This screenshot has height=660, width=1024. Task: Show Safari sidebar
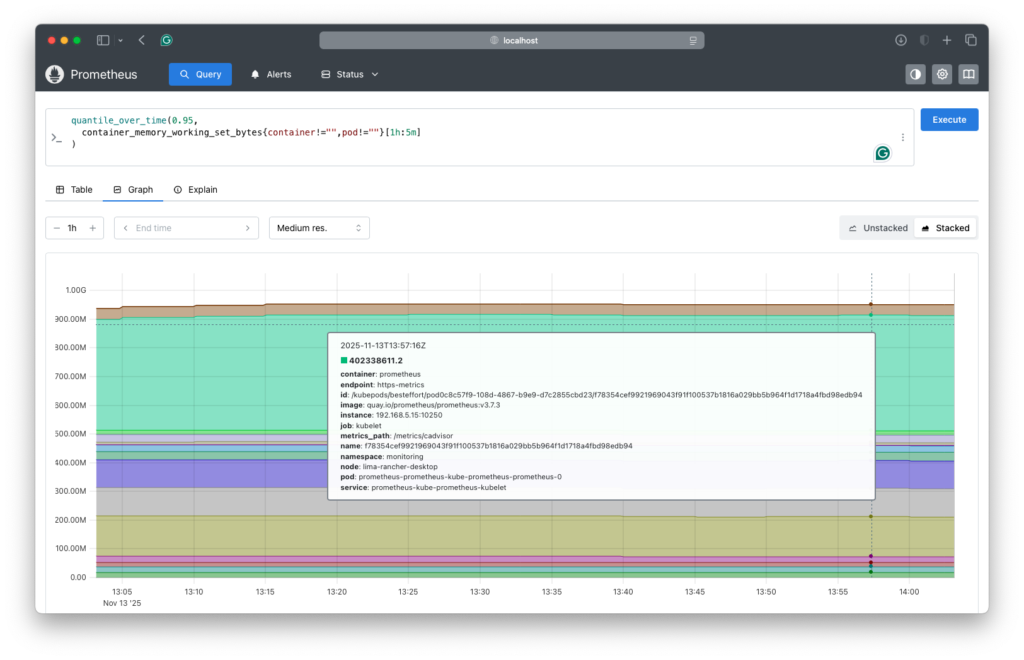coord(103,40)
